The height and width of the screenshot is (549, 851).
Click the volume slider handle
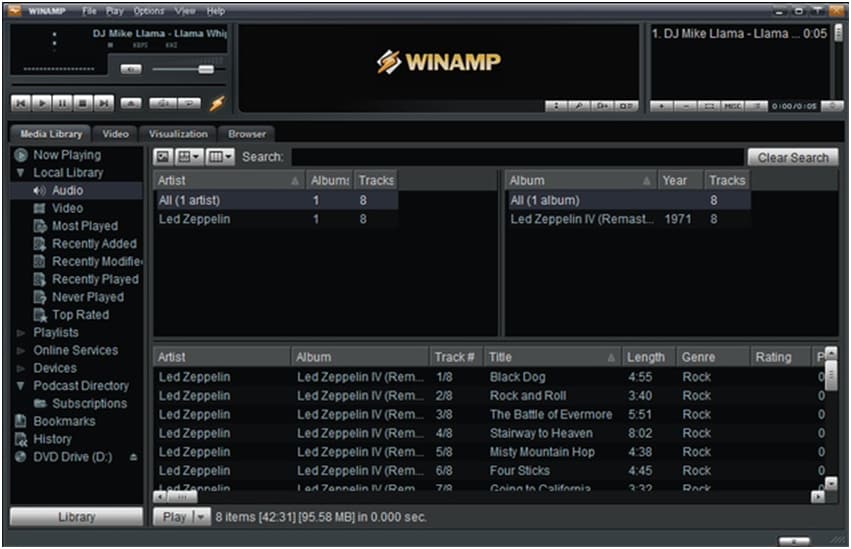pos(206,69)
